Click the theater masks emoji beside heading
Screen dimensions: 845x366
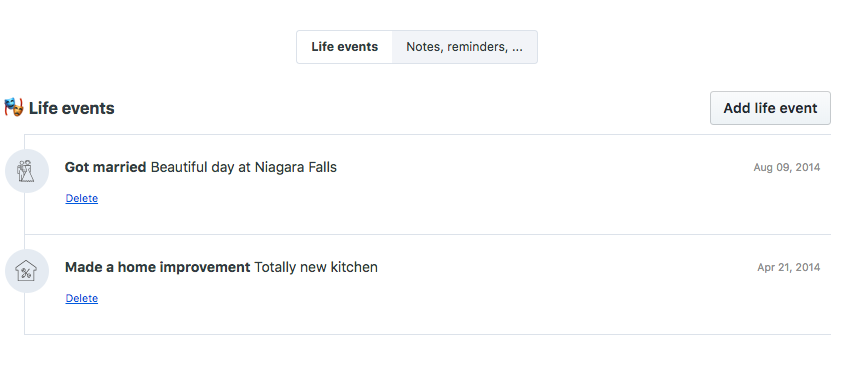click(x=13, y=107)
